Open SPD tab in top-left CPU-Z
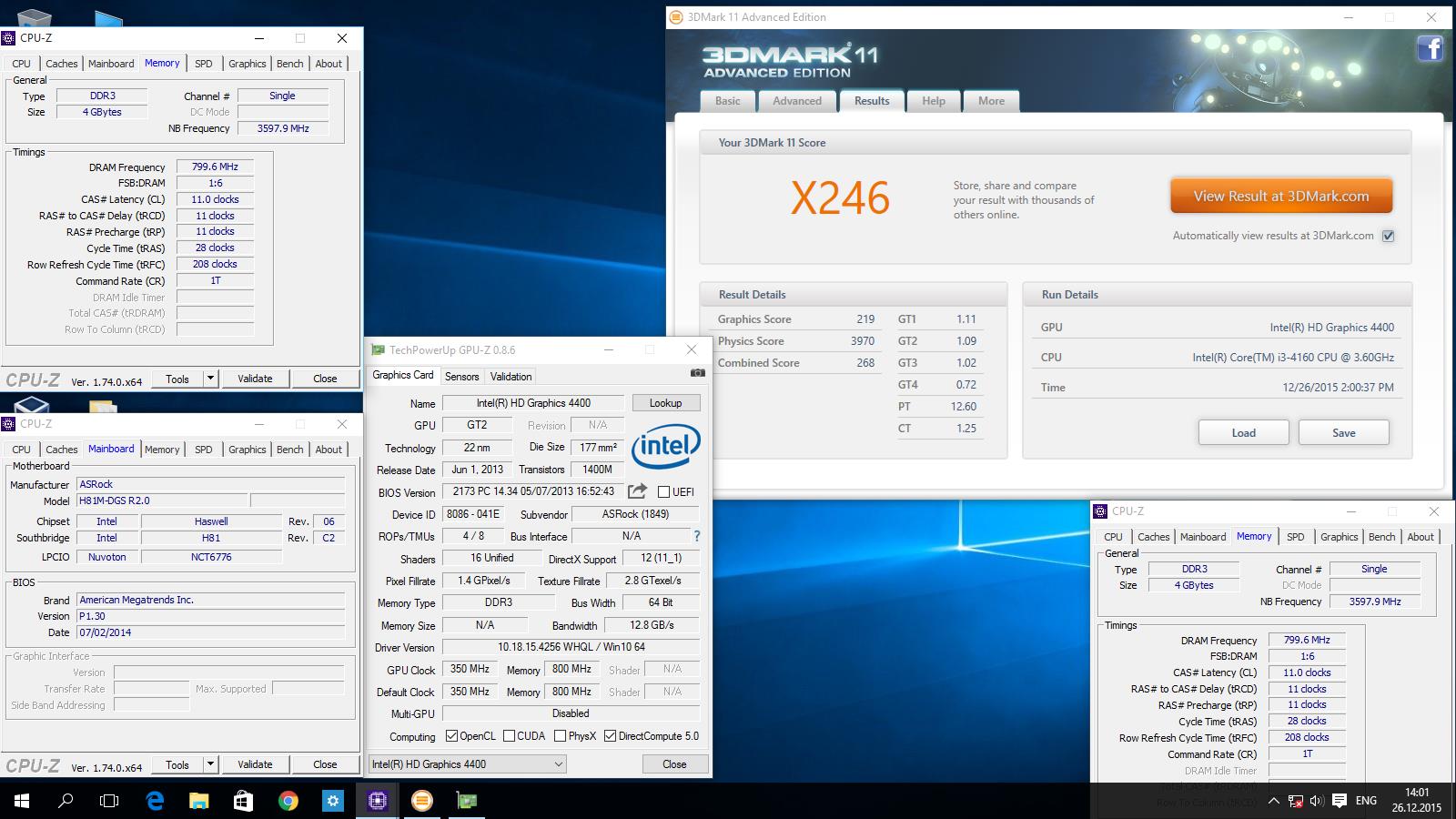The width and height of the screenshot is (1456, 819). coord(204,64)
